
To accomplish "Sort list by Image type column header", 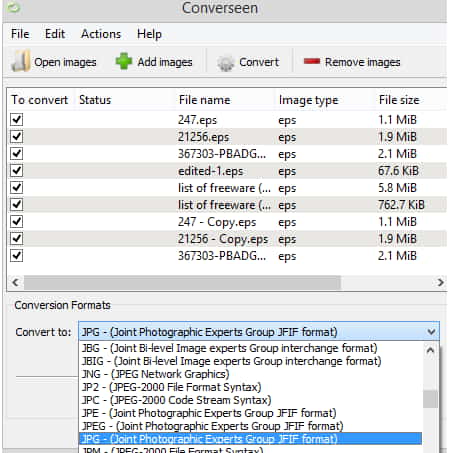I will click(x=308, y=100).
